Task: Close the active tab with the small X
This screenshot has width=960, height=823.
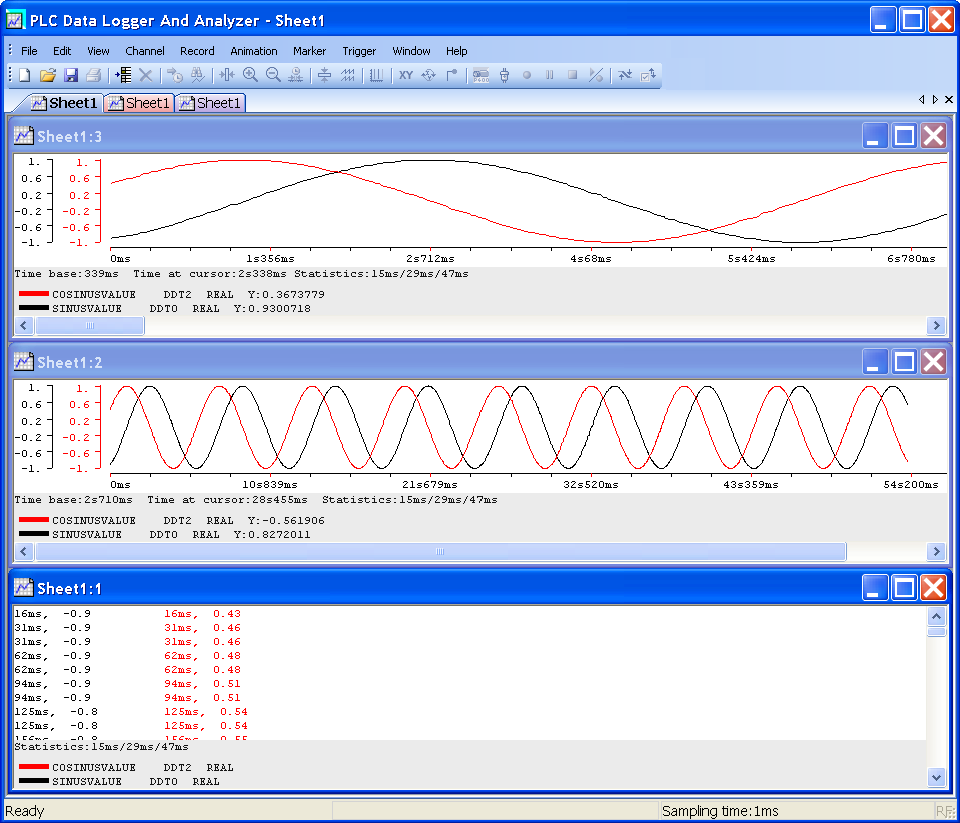Action: tap(948, 99)
